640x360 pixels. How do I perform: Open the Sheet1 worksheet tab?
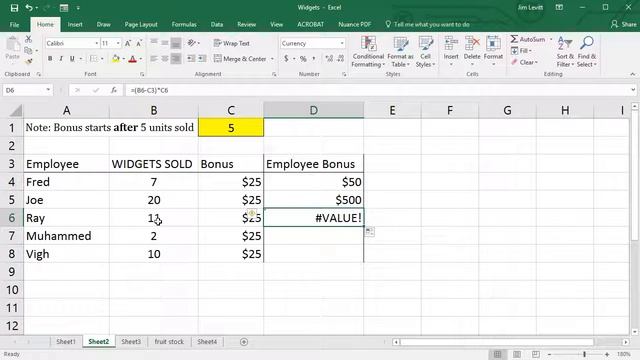(66, 342)
